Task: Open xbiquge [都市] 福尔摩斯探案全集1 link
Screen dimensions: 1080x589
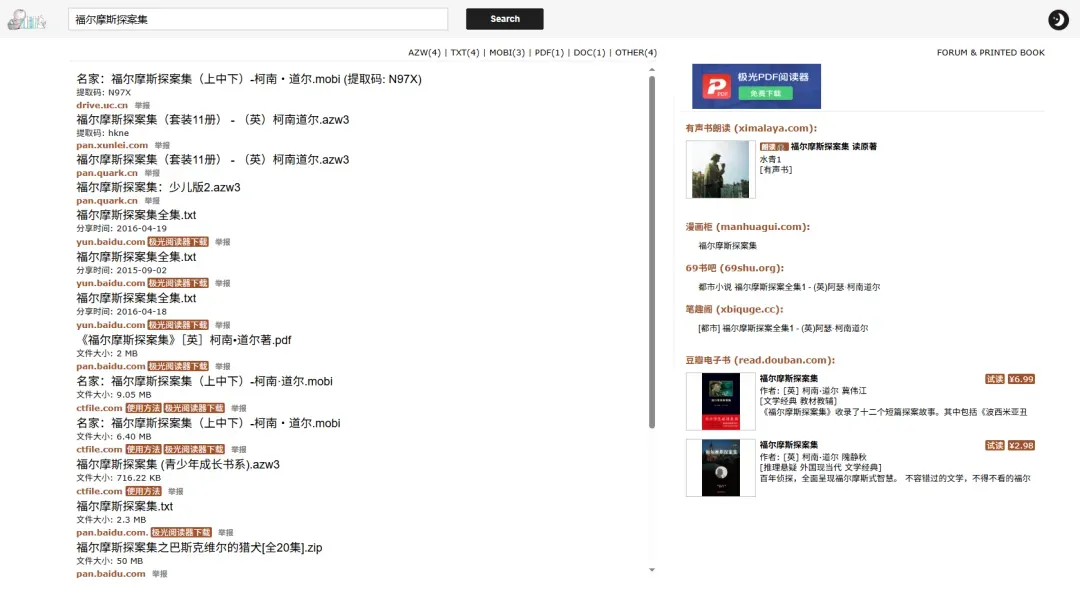Action: click(x=783, y=329)
